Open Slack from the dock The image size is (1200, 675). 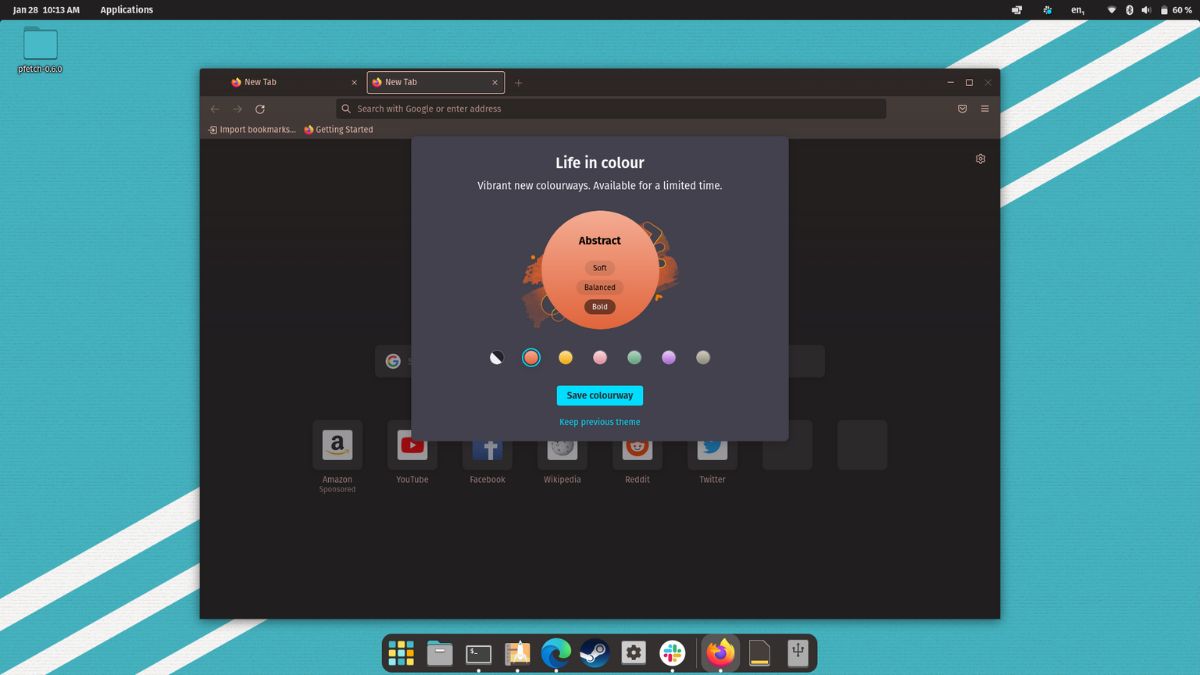pyautogui.click(x=671, y=652)
